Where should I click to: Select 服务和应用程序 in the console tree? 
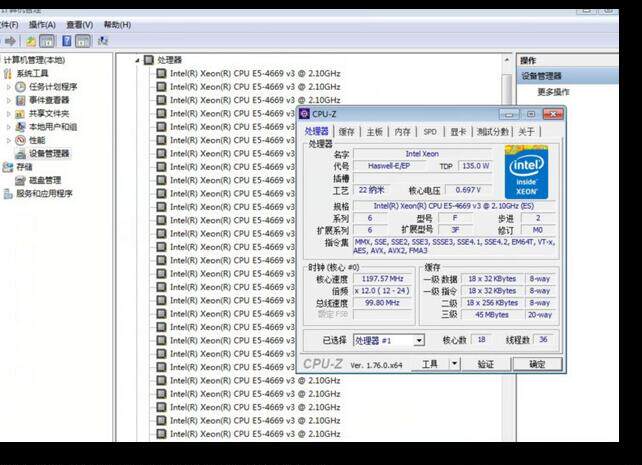pyautogui.click(x=44, y=194)
